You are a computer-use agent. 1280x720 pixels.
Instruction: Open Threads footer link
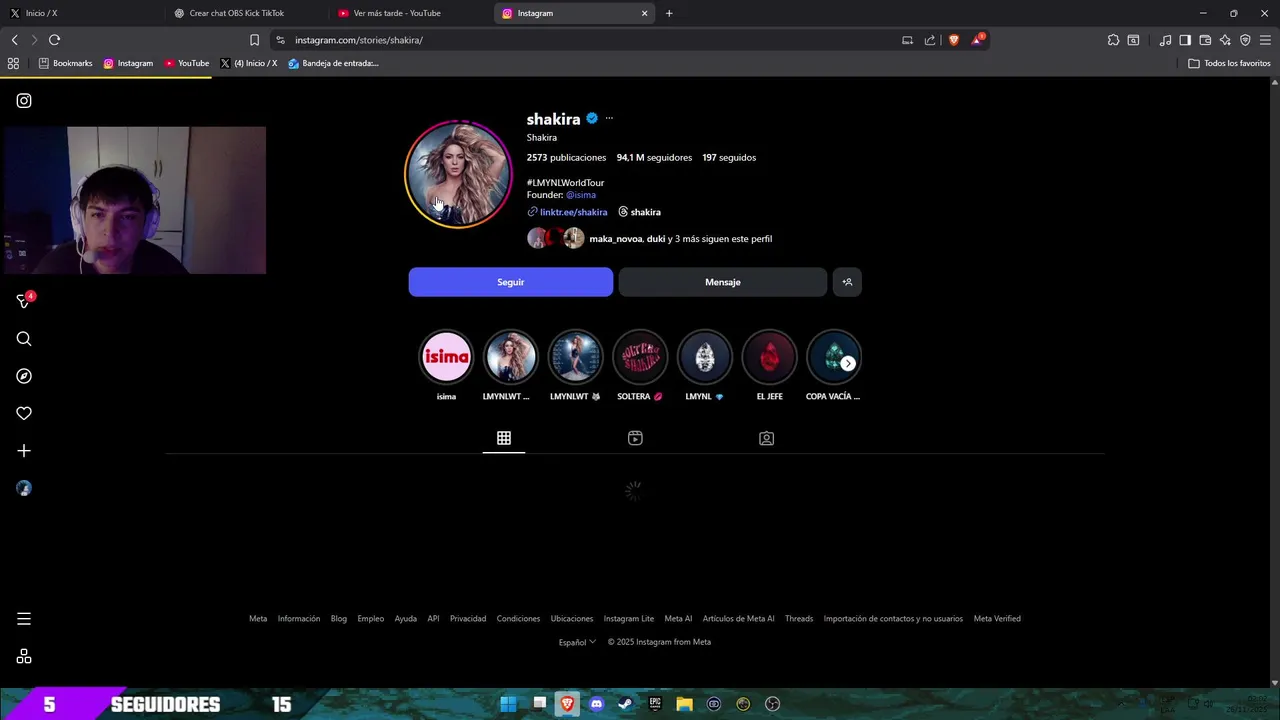click(x=799, y=619)
